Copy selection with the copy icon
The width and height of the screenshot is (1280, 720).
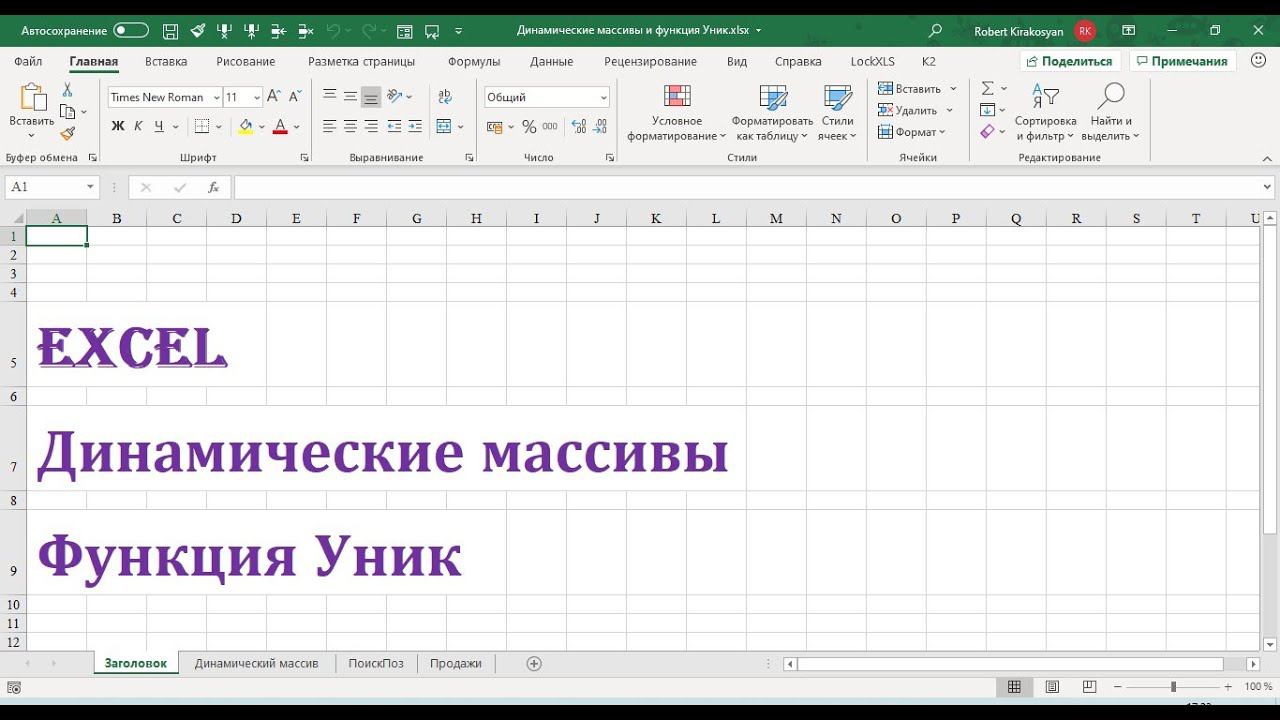68,111
